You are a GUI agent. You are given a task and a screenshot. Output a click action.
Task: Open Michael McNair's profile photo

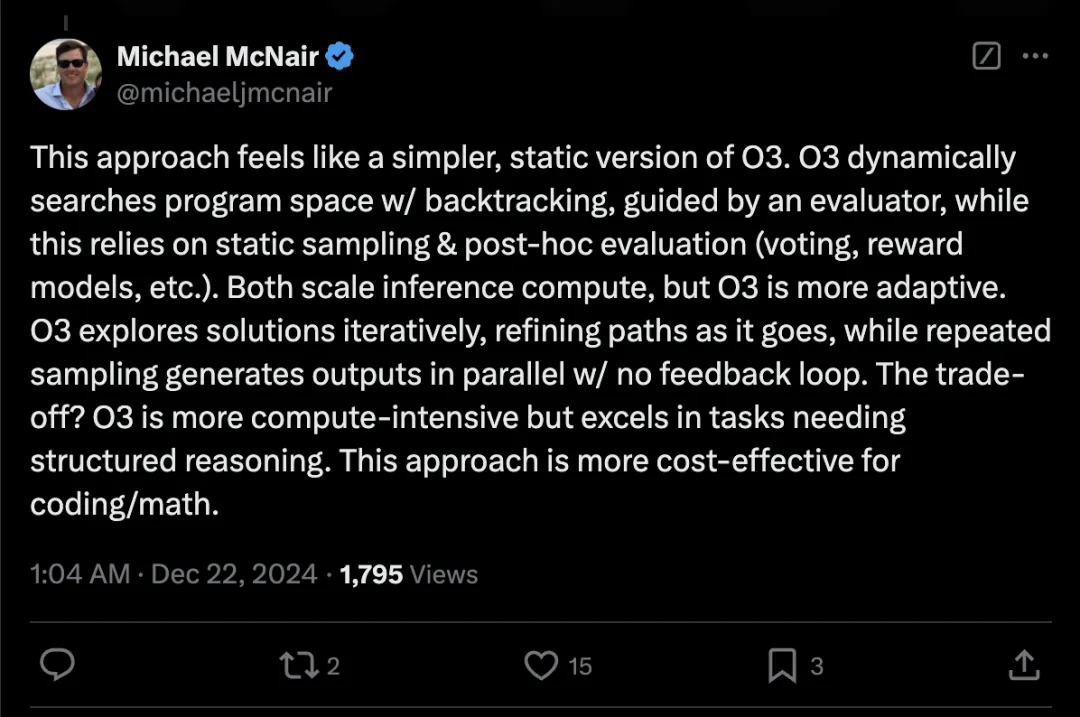click(66, 74)
